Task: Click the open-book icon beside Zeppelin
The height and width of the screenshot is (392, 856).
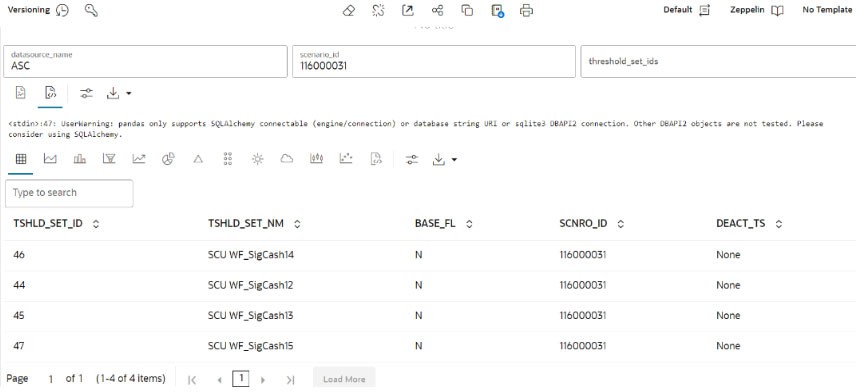Action: 777,10
